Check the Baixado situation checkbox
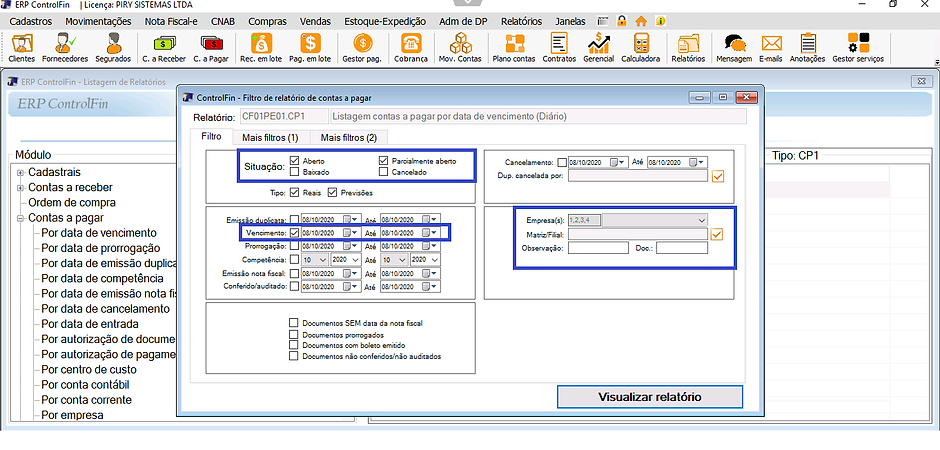The image size is (940, 450). 294,172
